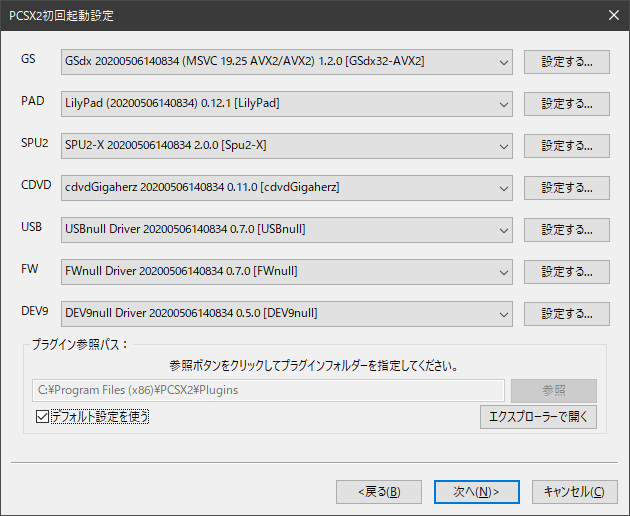Click the DEV9 label text

click(35, 311)
